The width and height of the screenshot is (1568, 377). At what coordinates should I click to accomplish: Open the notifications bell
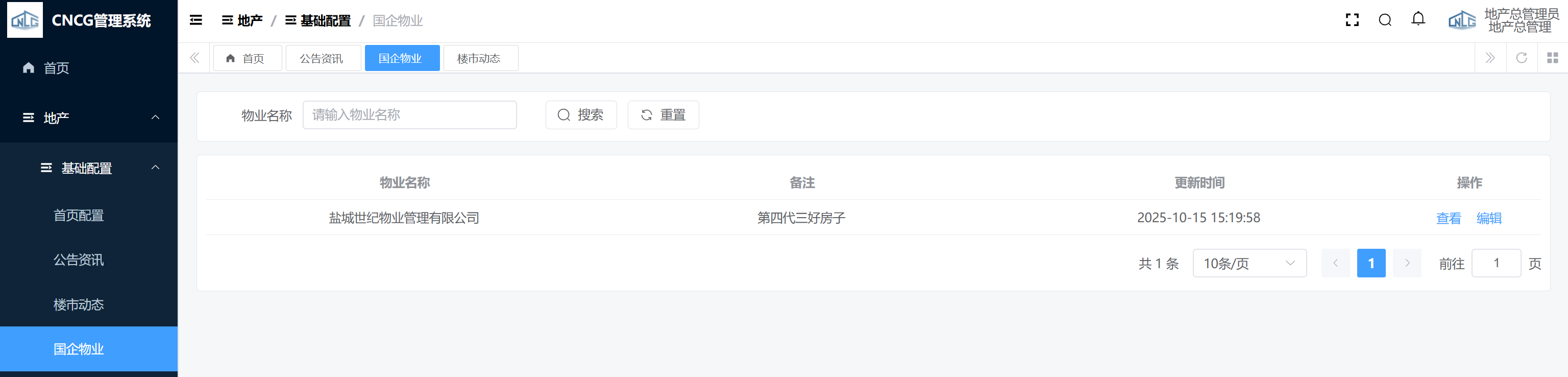tap(1417, 19)
